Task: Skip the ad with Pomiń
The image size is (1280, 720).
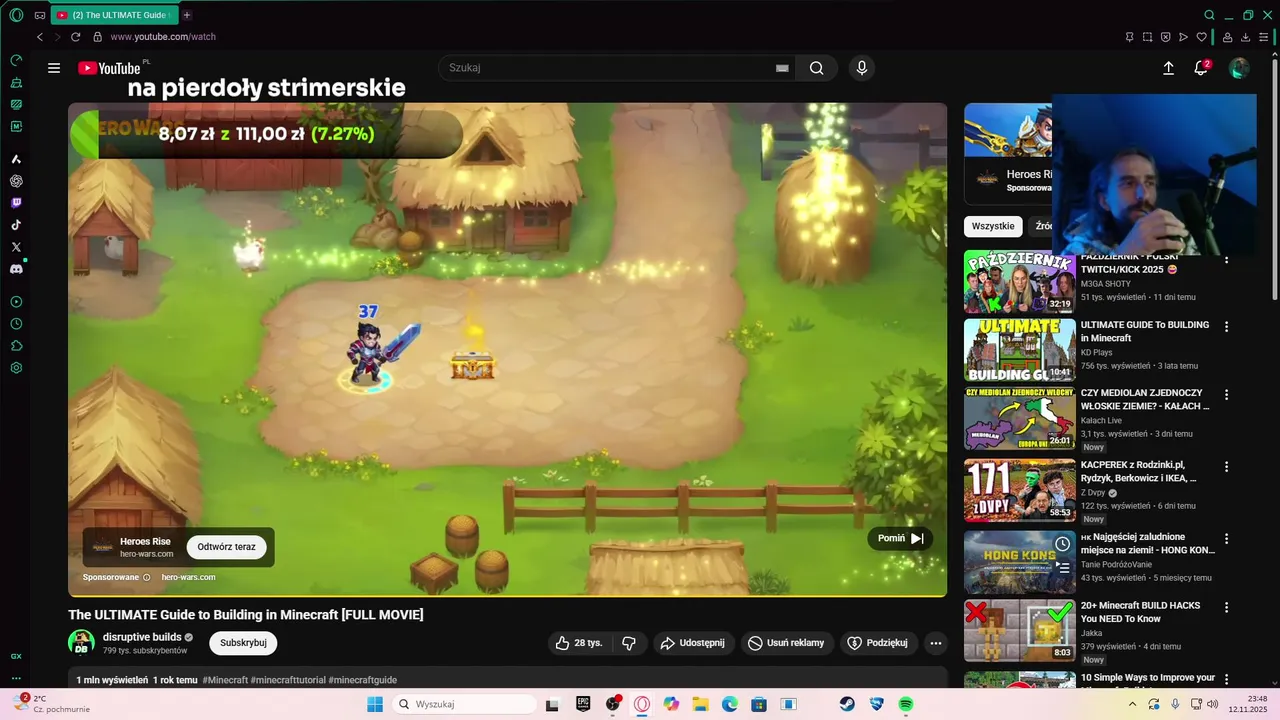Action: pyautogui.click(x=900, y=538)
